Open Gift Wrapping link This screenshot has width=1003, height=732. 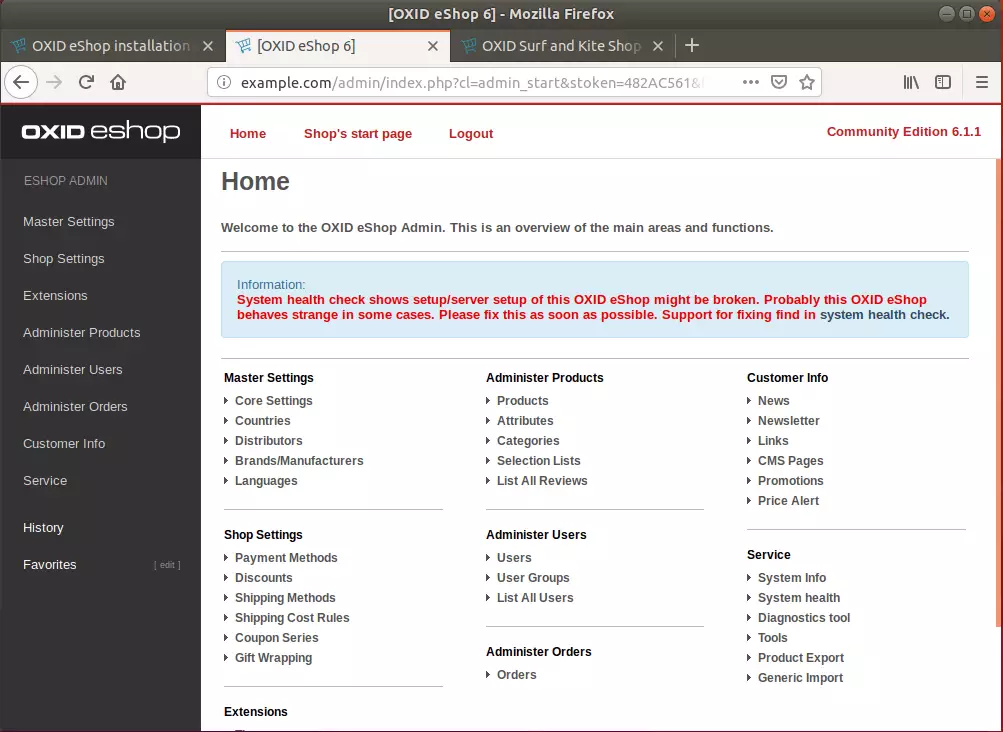(273, 658)
